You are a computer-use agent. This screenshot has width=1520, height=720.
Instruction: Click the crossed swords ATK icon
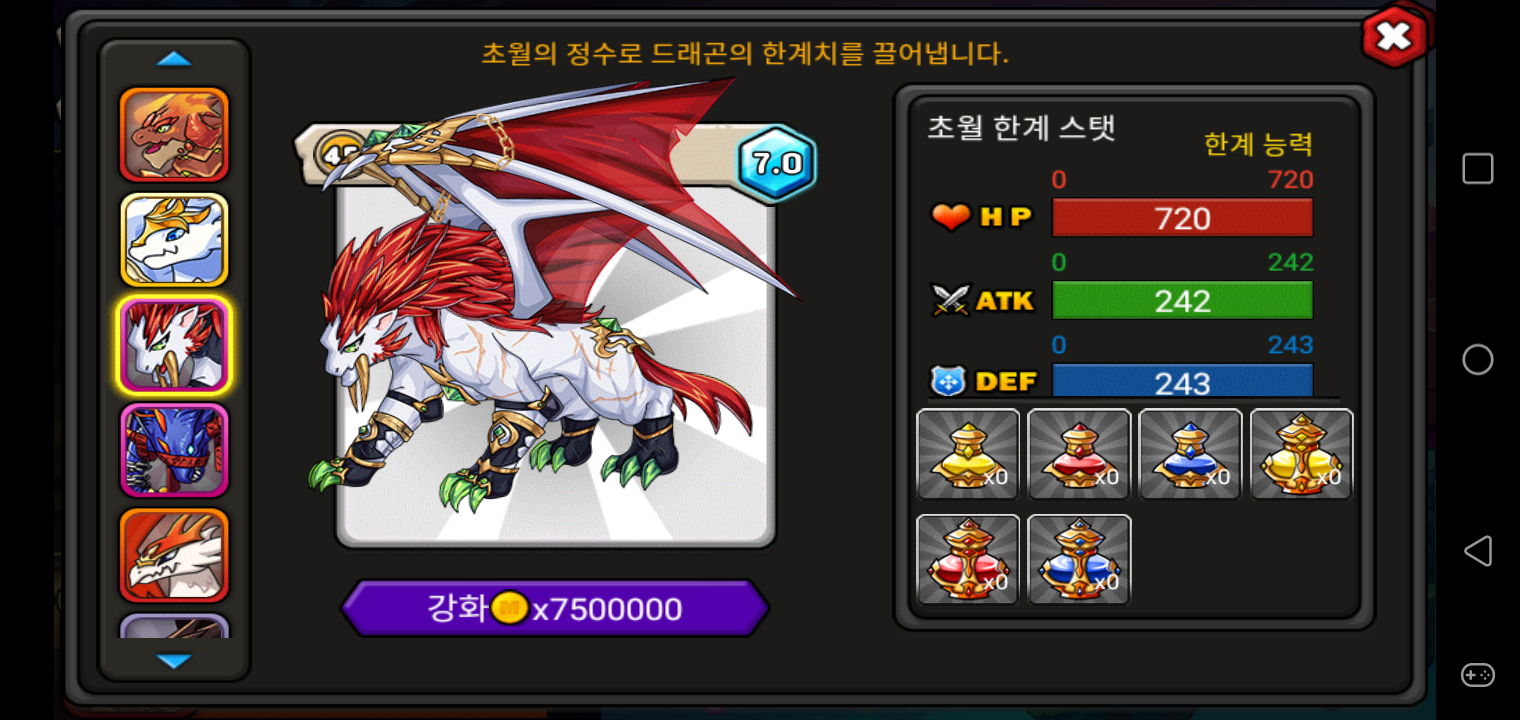951,300
